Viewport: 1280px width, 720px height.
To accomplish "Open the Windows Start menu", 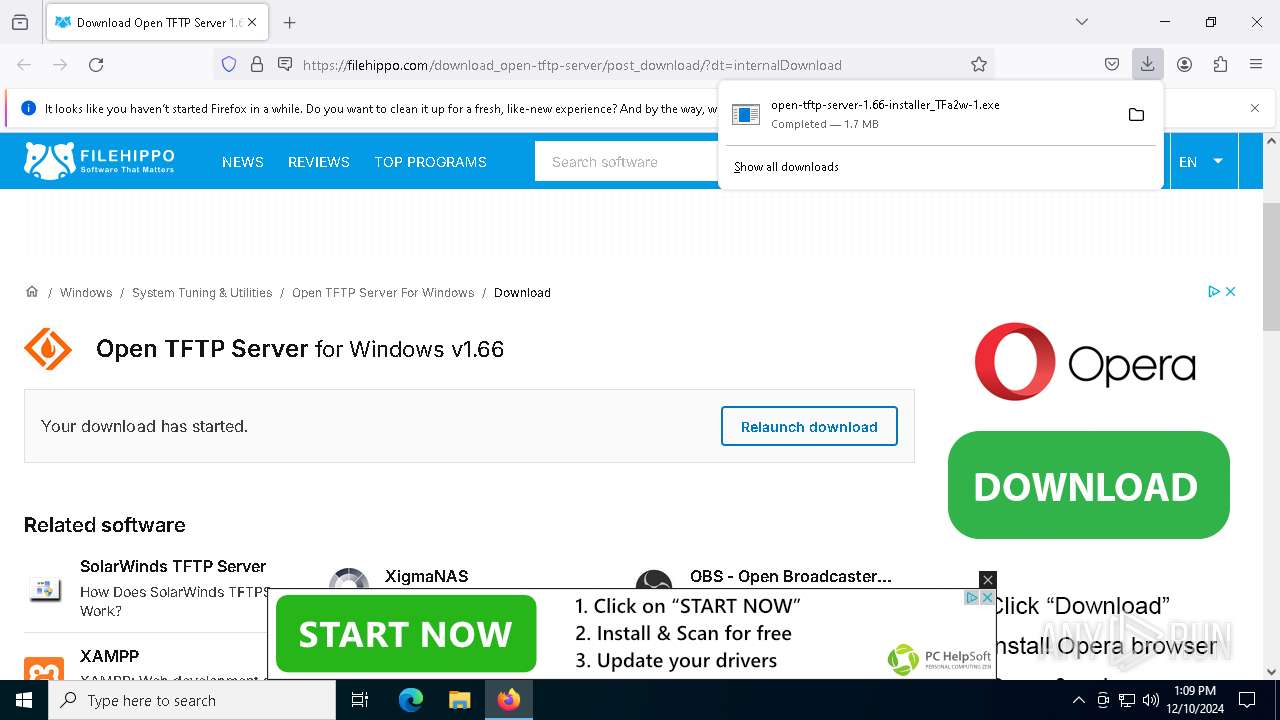I will [24, 700].
